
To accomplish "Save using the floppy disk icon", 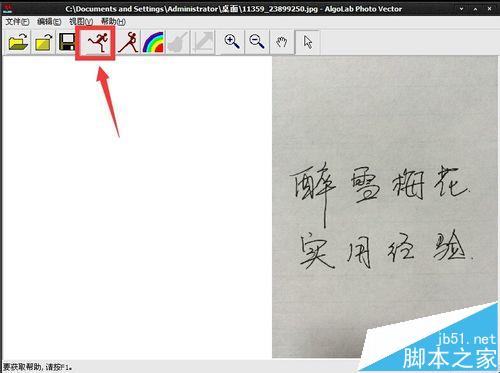I will click(x=67, y=42).
